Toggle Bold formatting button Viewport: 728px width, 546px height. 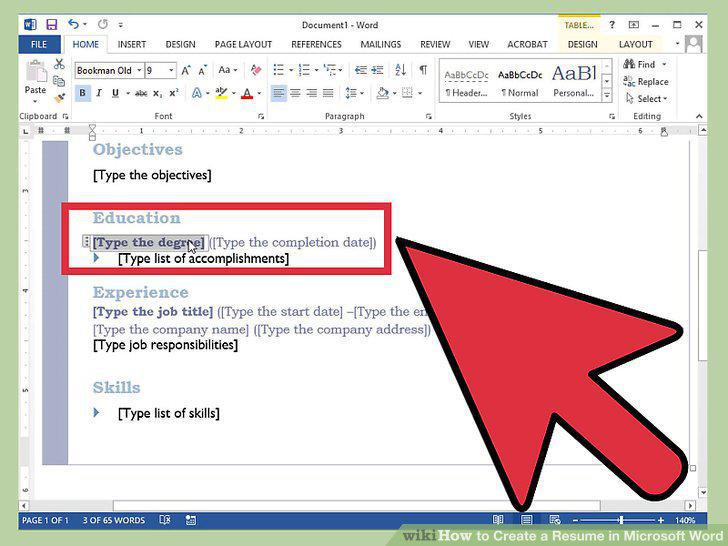(82, 93)
